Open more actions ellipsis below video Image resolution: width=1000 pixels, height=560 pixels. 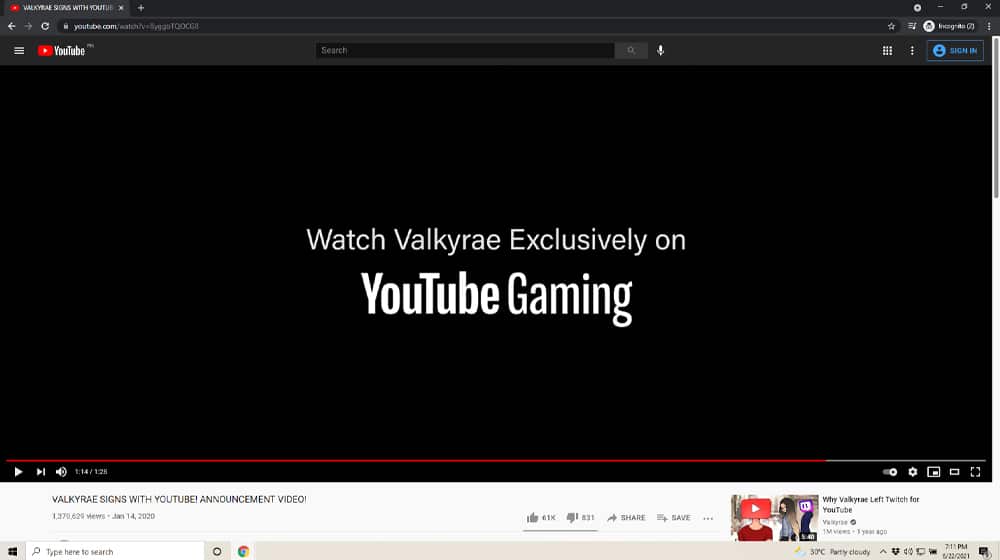click(x=708, y=518)
